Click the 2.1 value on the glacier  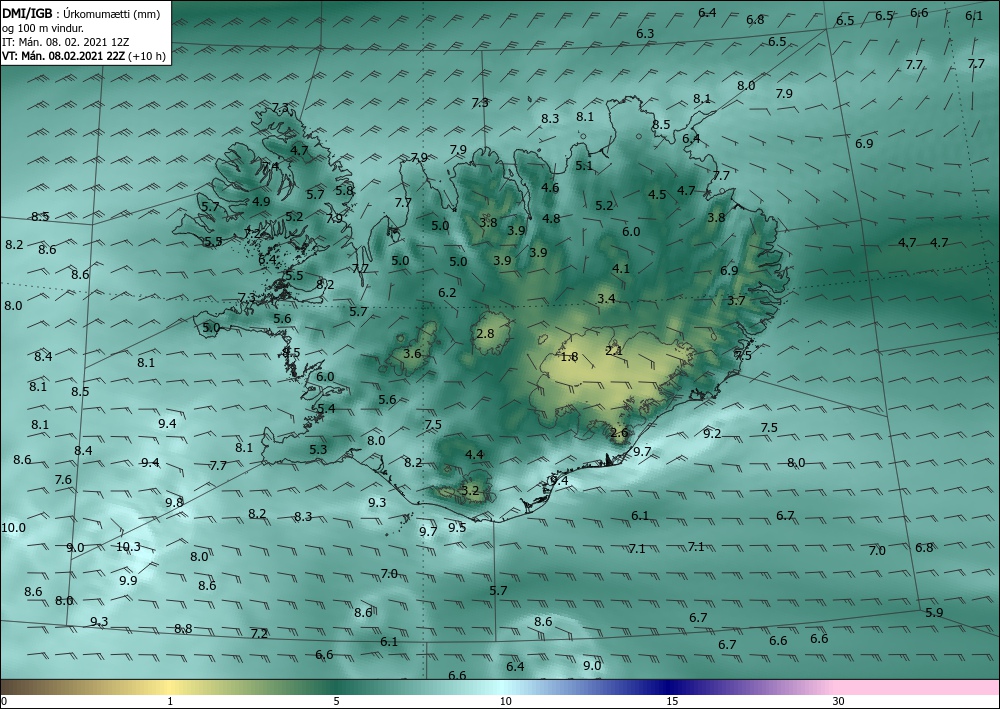(614, 351)
